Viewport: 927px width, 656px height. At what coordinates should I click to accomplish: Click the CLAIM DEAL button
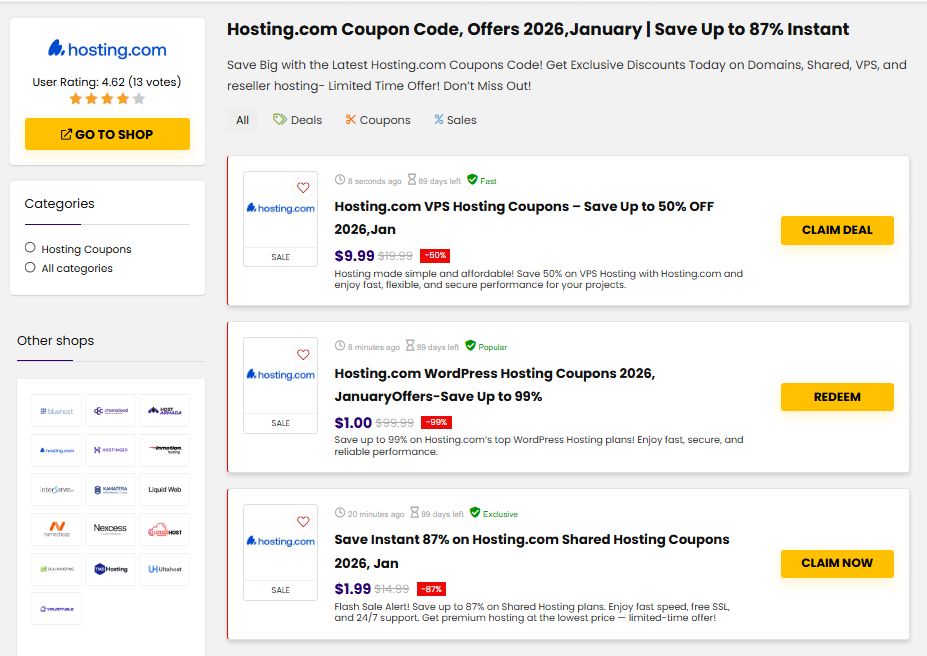point(836,230)
